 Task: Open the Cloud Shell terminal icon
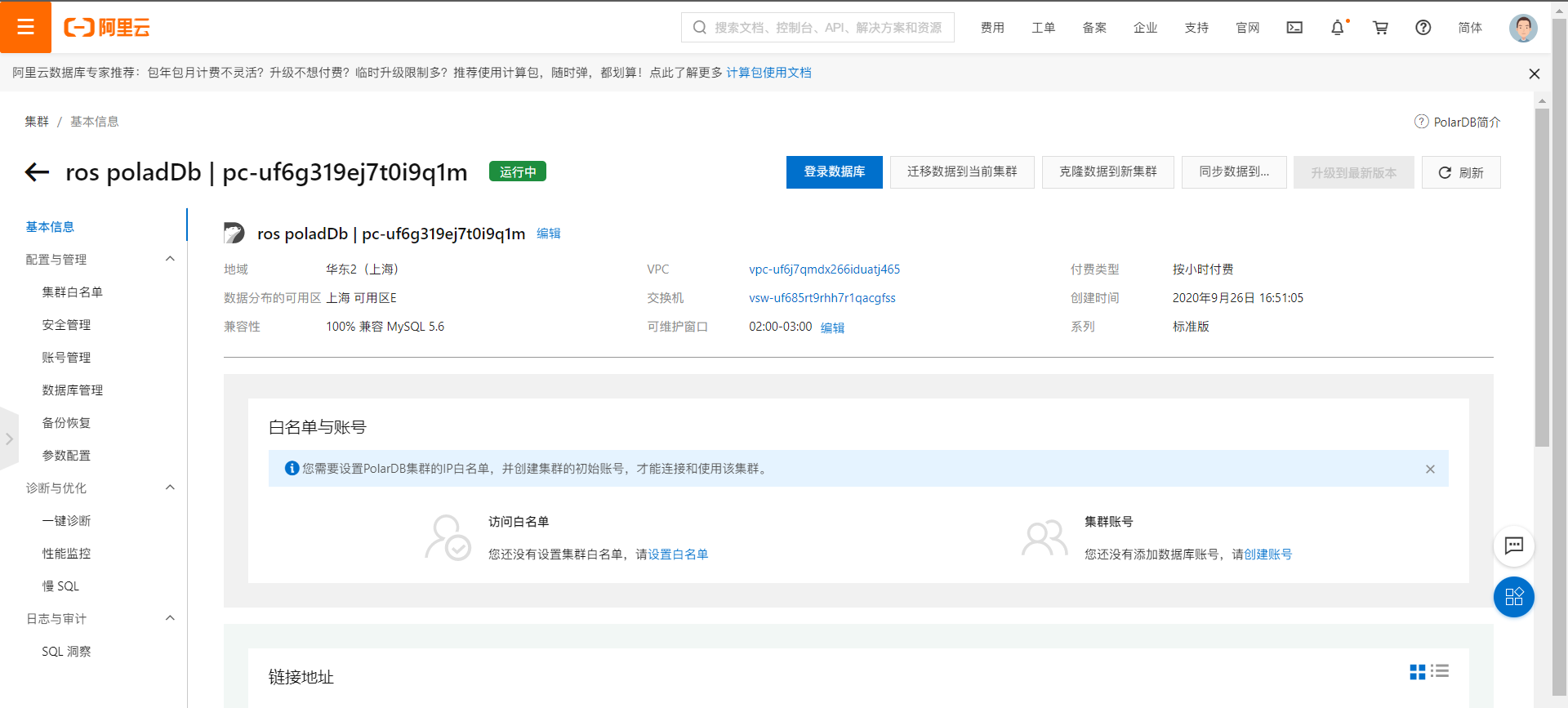1294,28
